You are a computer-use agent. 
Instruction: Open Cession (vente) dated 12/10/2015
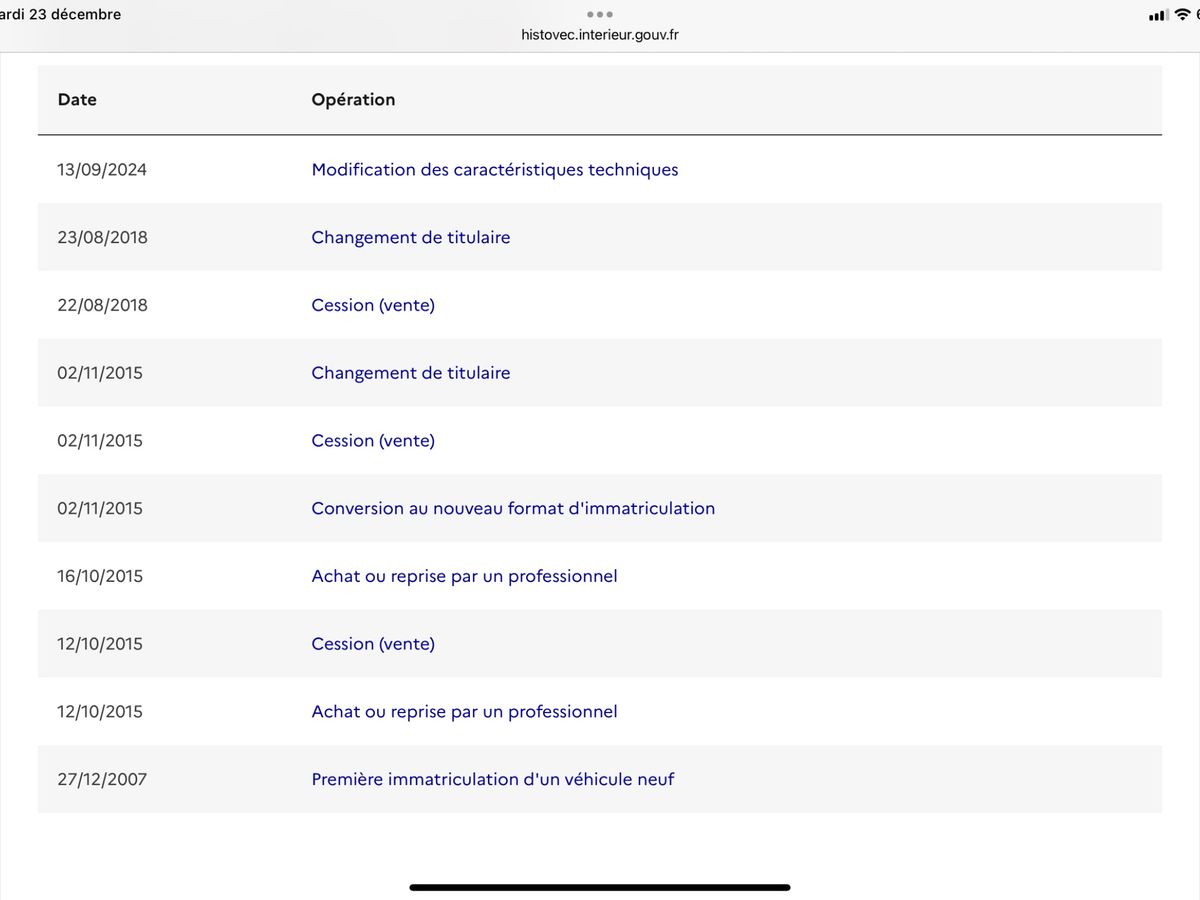point(373,644)
